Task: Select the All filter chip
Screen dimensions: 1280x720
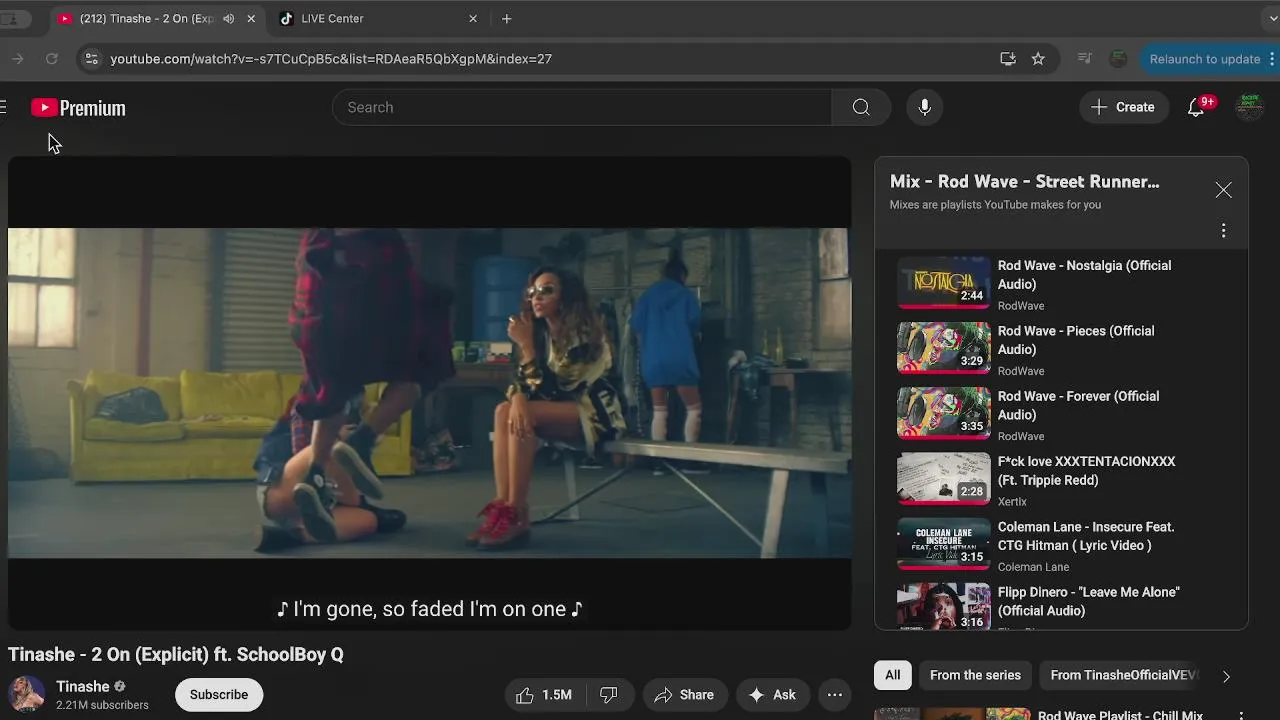Action: click(893, 675)
